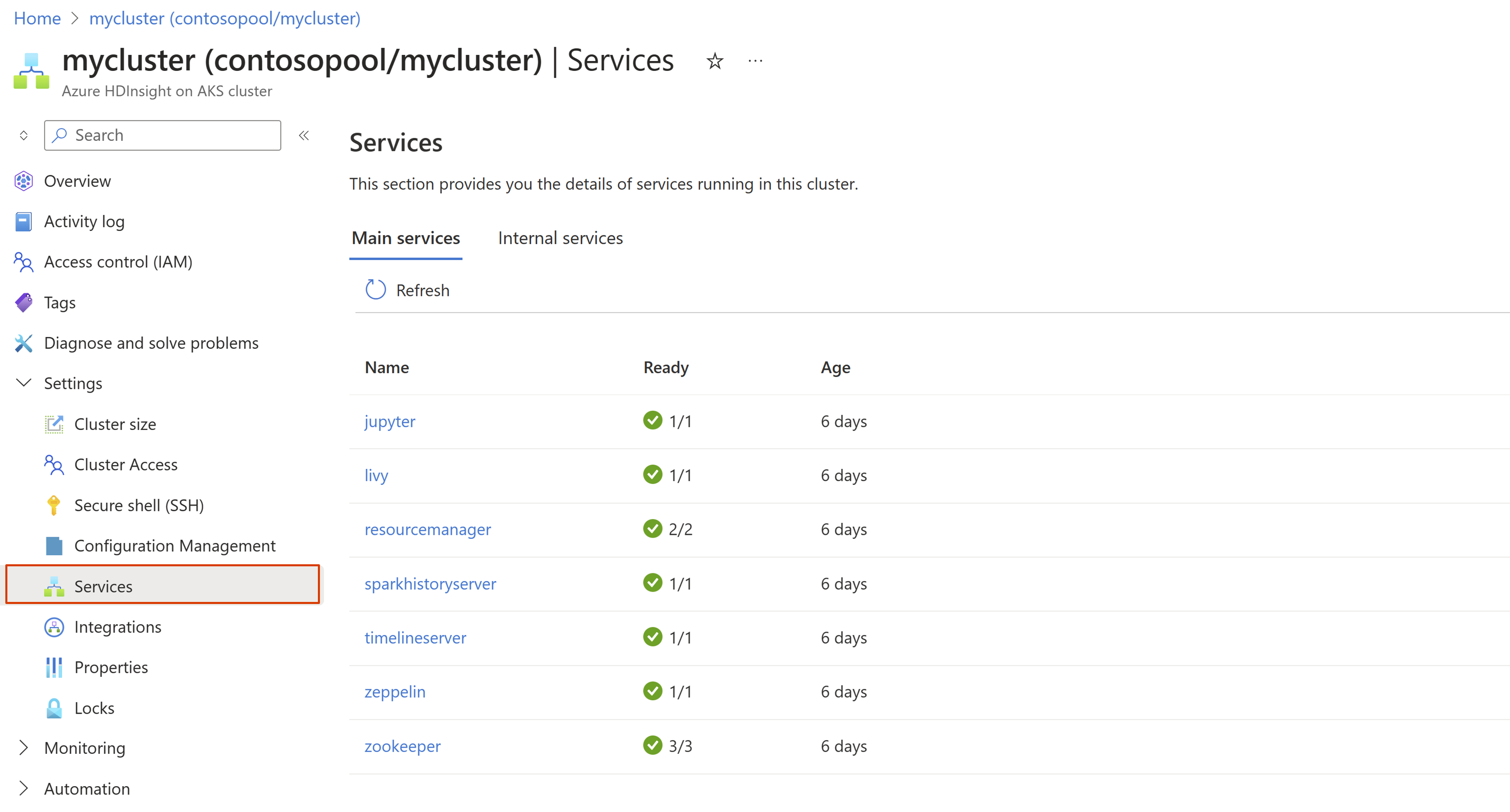Click the Secure shell (SSH) key icon
The image size is (1510, 812).
click(x=53, y=505)
